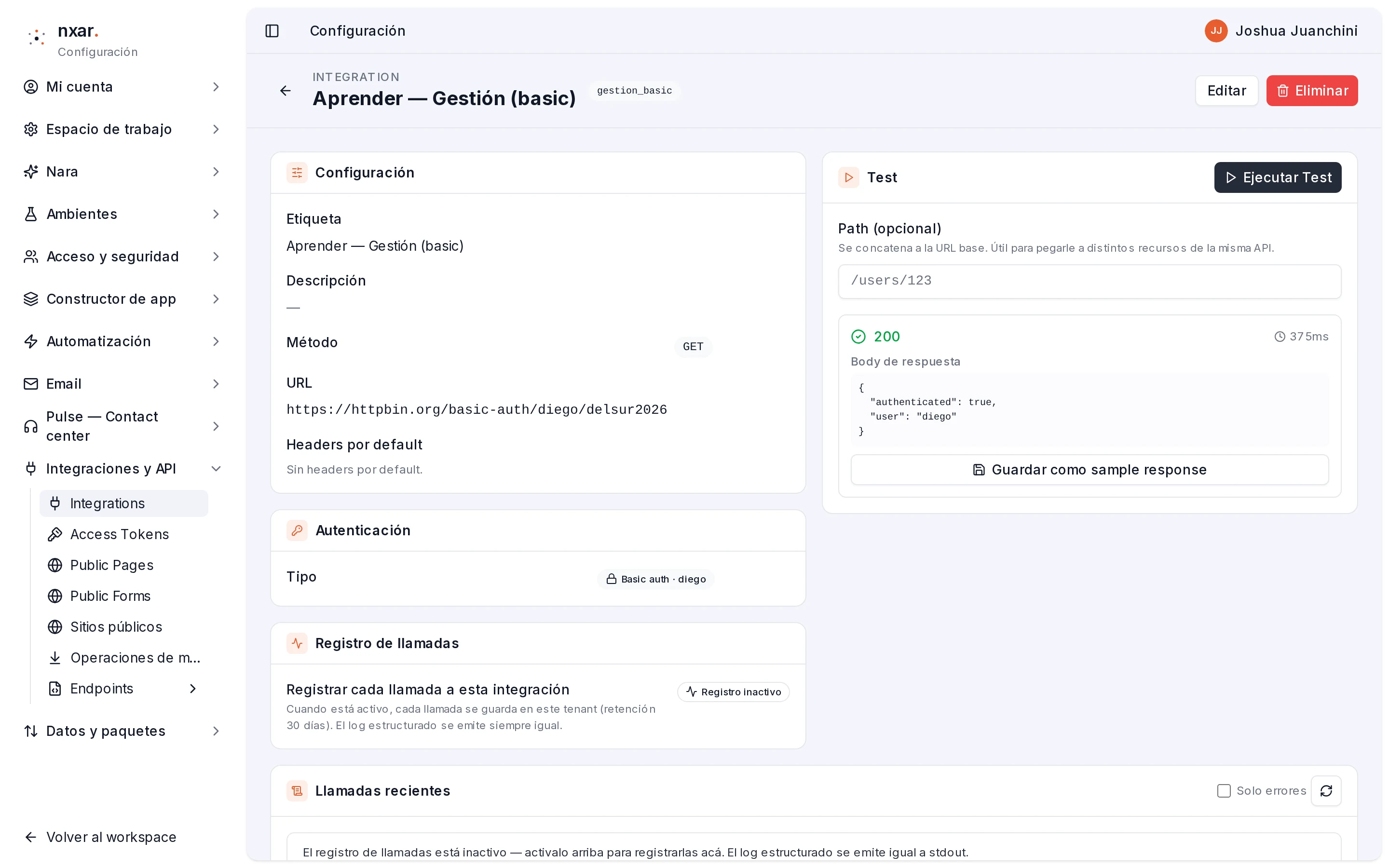Expand Espacio de trabajo chevron
The height and width of the screenshot is (868, 1389).
pos(216,129)
